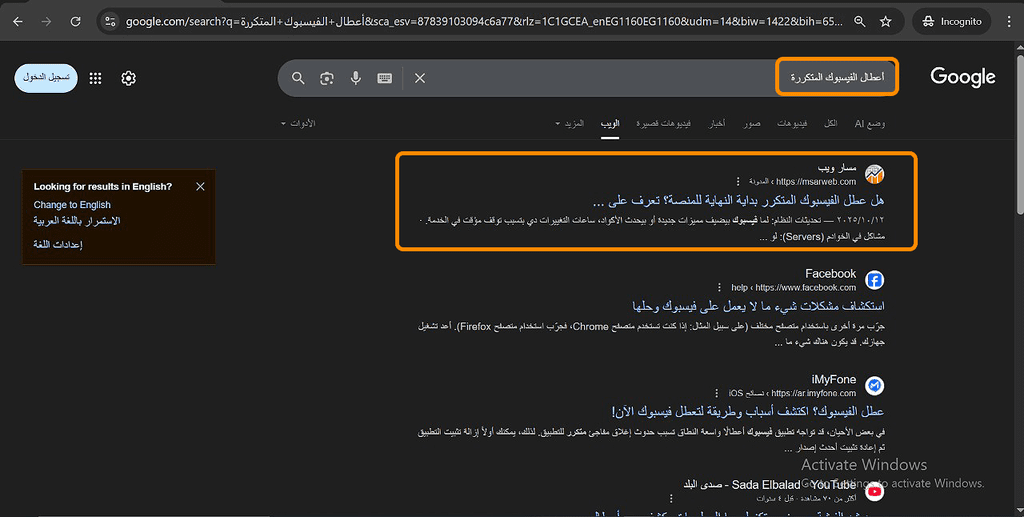Open msarweb result title link
The image size is (1024, 517).
click(739, 200)
